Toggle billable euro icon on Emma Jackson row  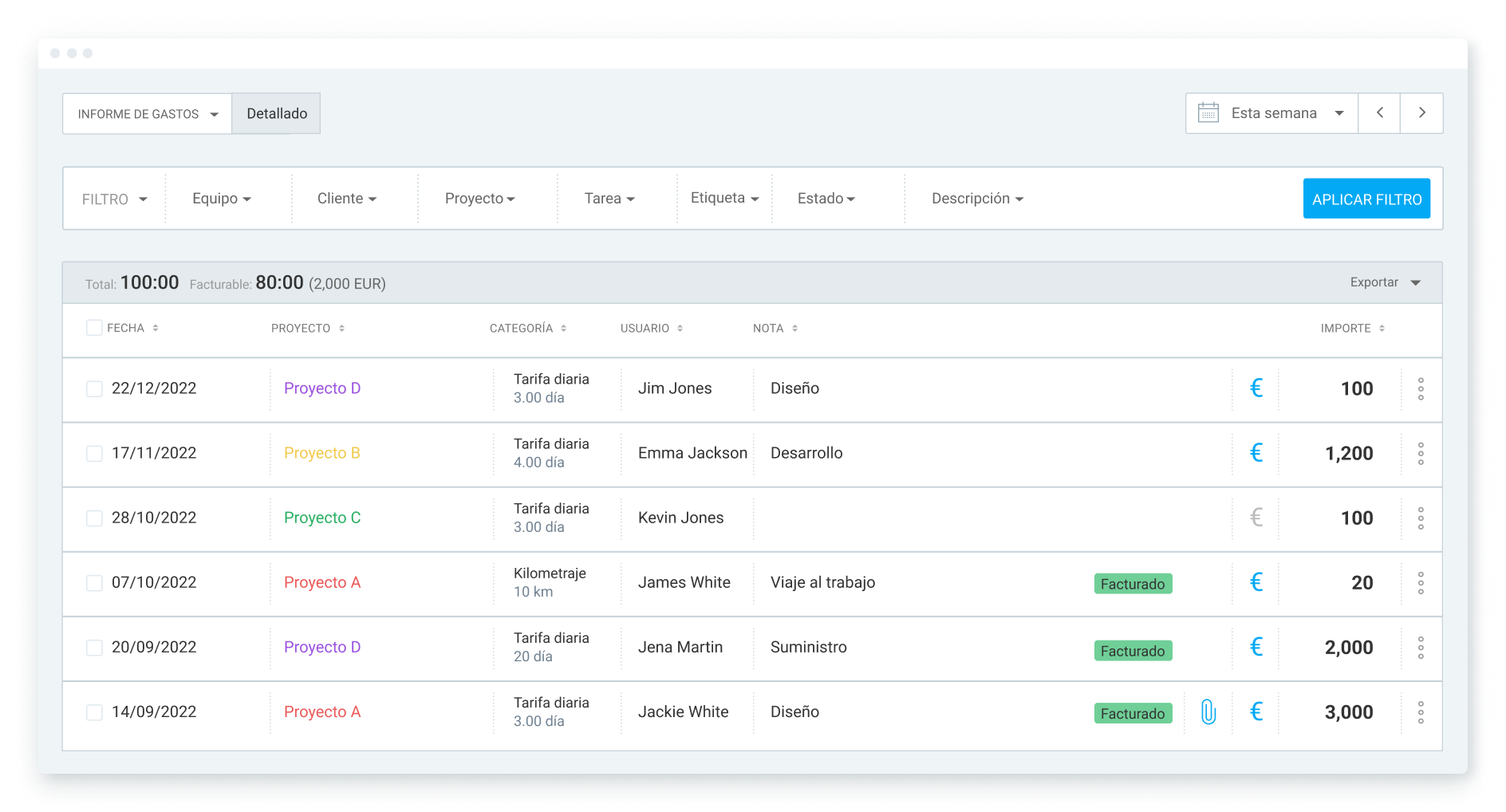(1256, 453)
